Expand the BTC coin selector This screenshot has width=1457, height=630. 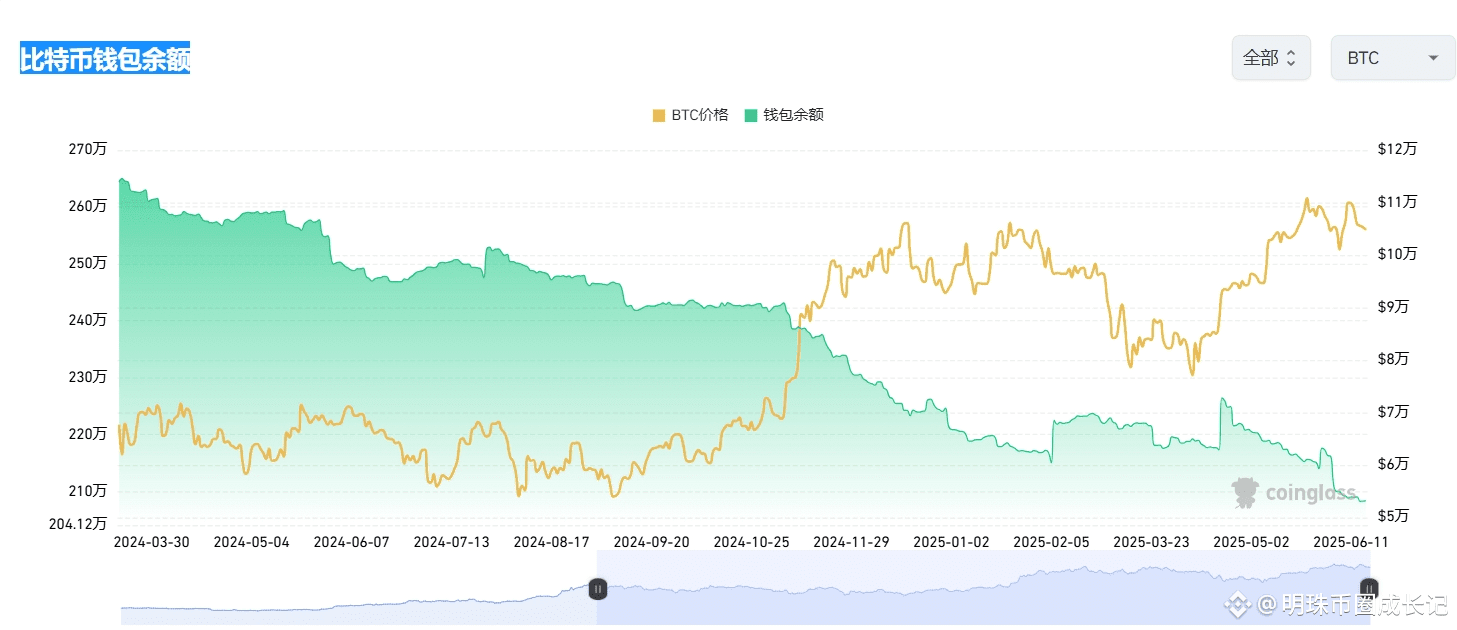tap(1392, 58)
